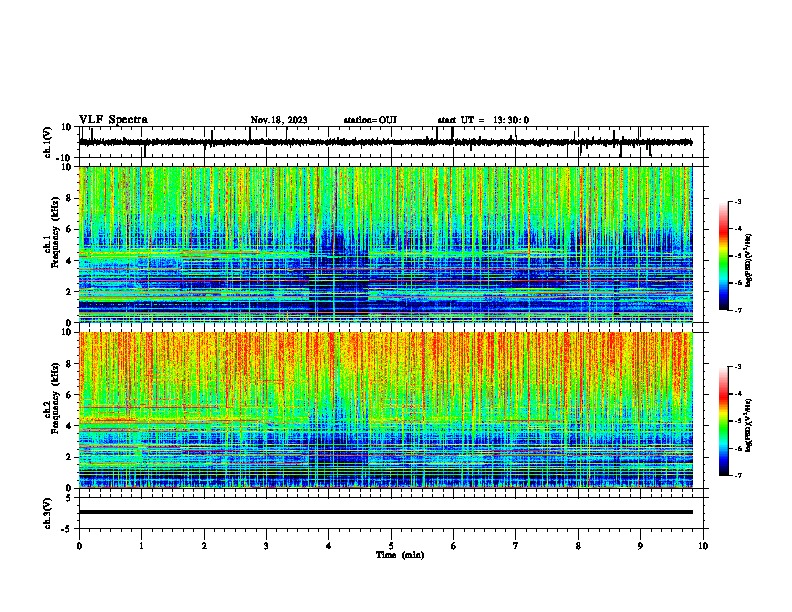Click time axis tick label 7

tap(516, 546)
